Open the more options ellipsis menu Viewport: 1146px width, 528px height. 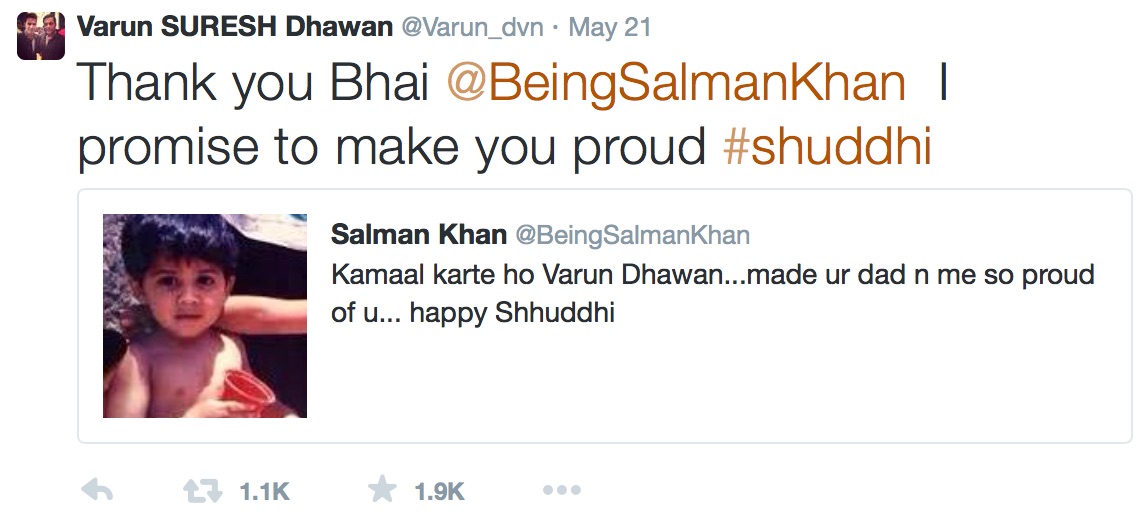561,491
